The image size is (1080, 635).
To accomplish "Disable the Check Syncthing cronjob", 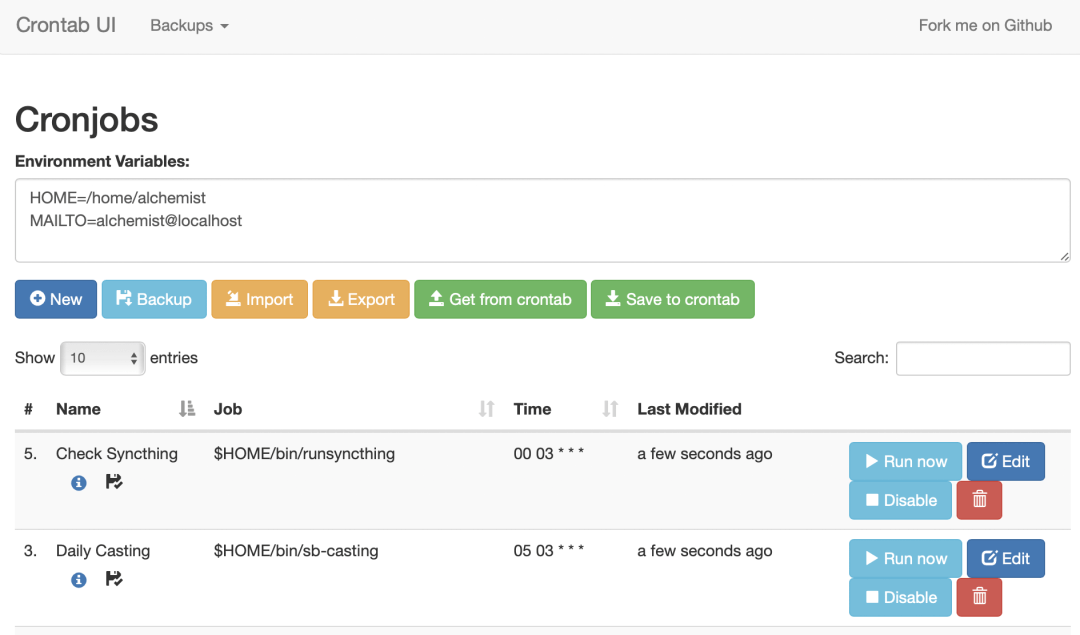I will coord(900,500).
